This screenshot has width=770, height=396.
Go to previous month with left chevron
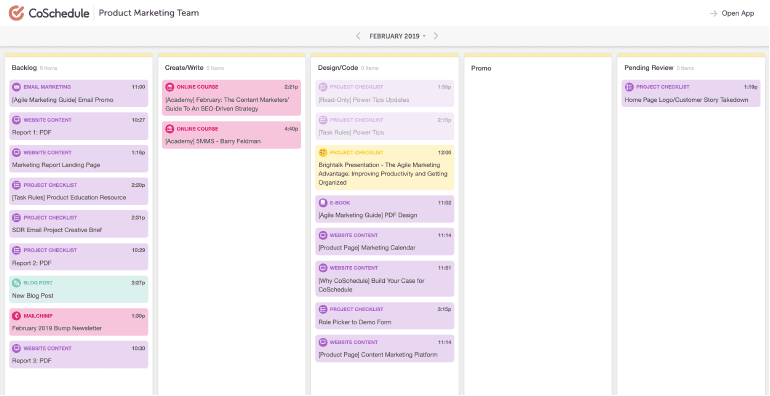click(358, 36)
